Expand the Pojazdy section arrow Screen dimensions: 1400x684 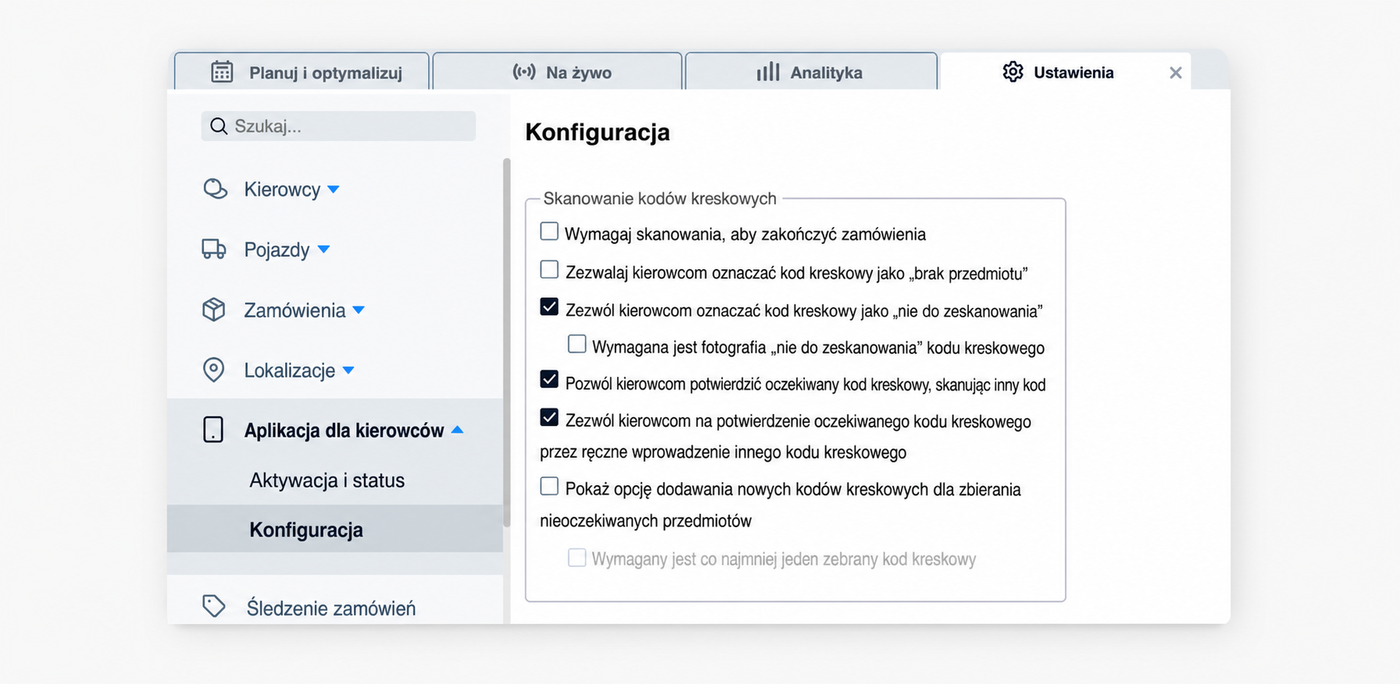coord(323,249)
